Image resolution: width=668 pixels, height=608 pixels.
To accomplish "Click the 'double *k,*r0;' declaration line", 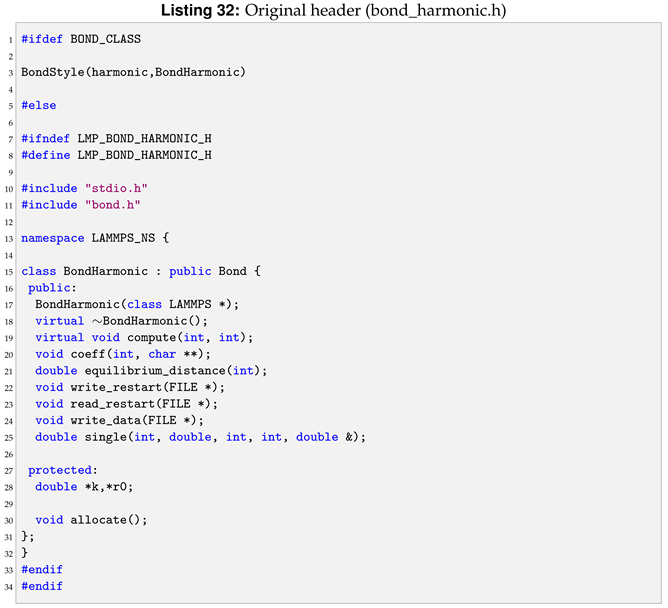I will pyautogui.click(x=84, y=487).
